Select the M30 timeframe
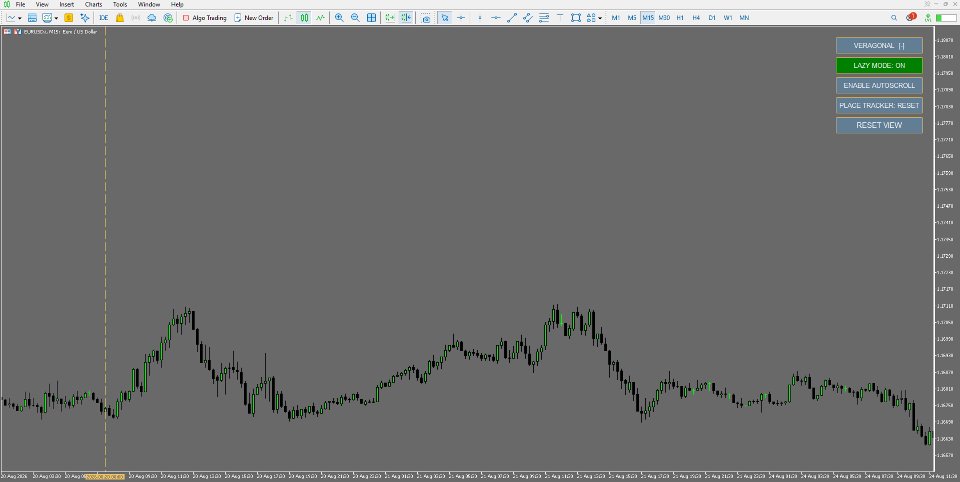Screen dimensions: 960x482 coord(664,18)
